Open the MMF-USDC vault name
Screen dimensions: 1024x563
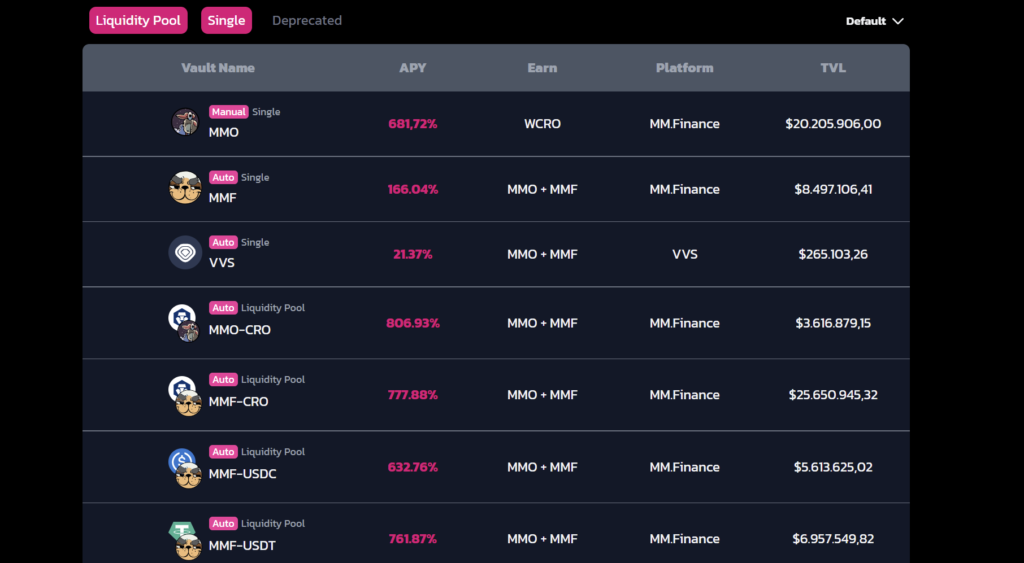pos(242,474)
